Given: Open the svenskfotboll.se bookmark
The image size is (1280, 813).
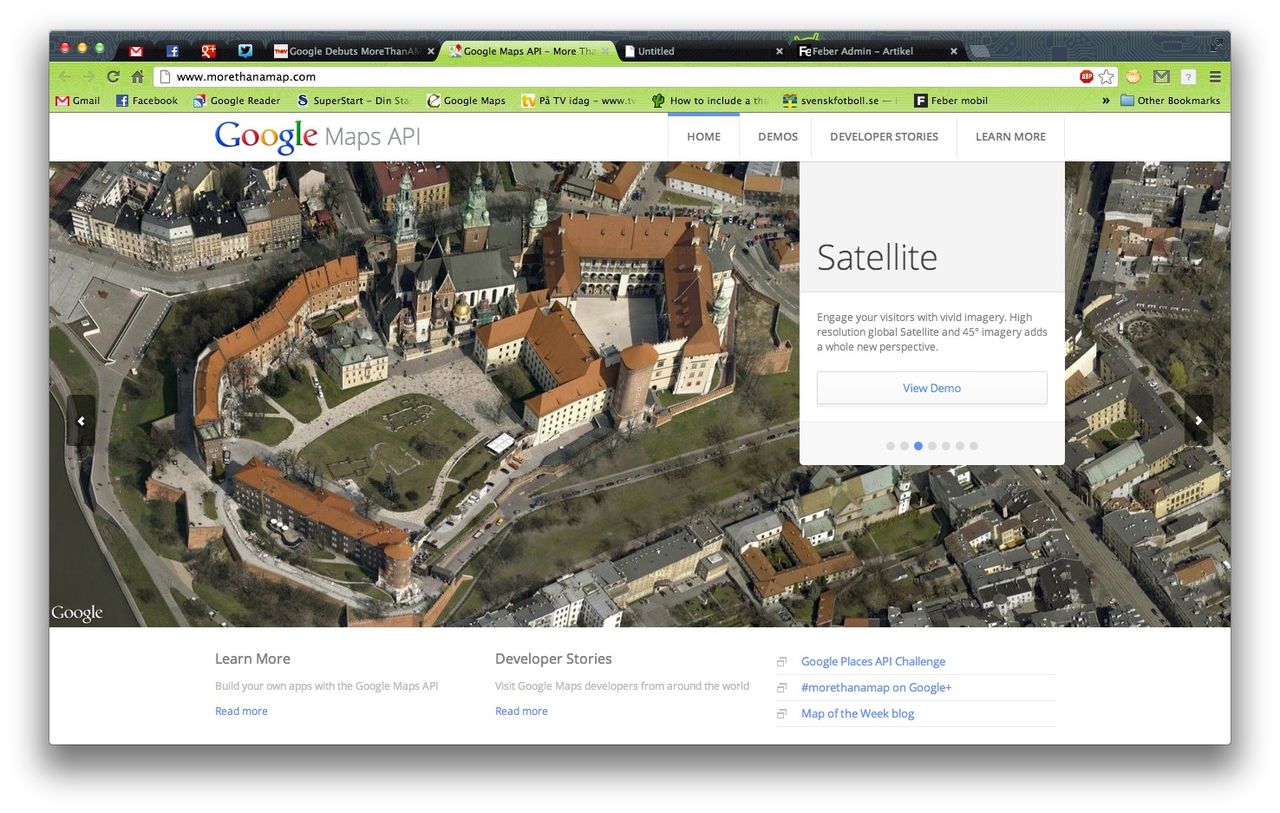Looking at the screenshot, I should point(840,100).
